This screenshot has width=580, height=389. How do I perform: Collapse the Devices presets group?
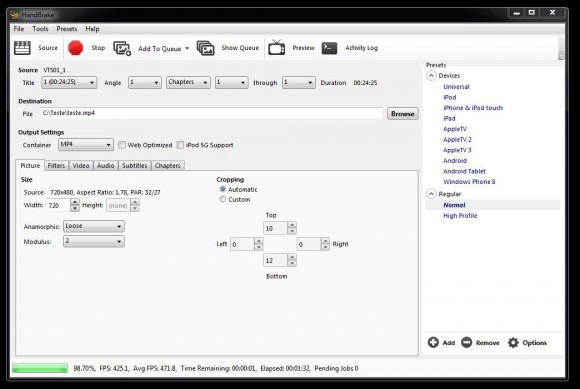(x=431, y=75)
